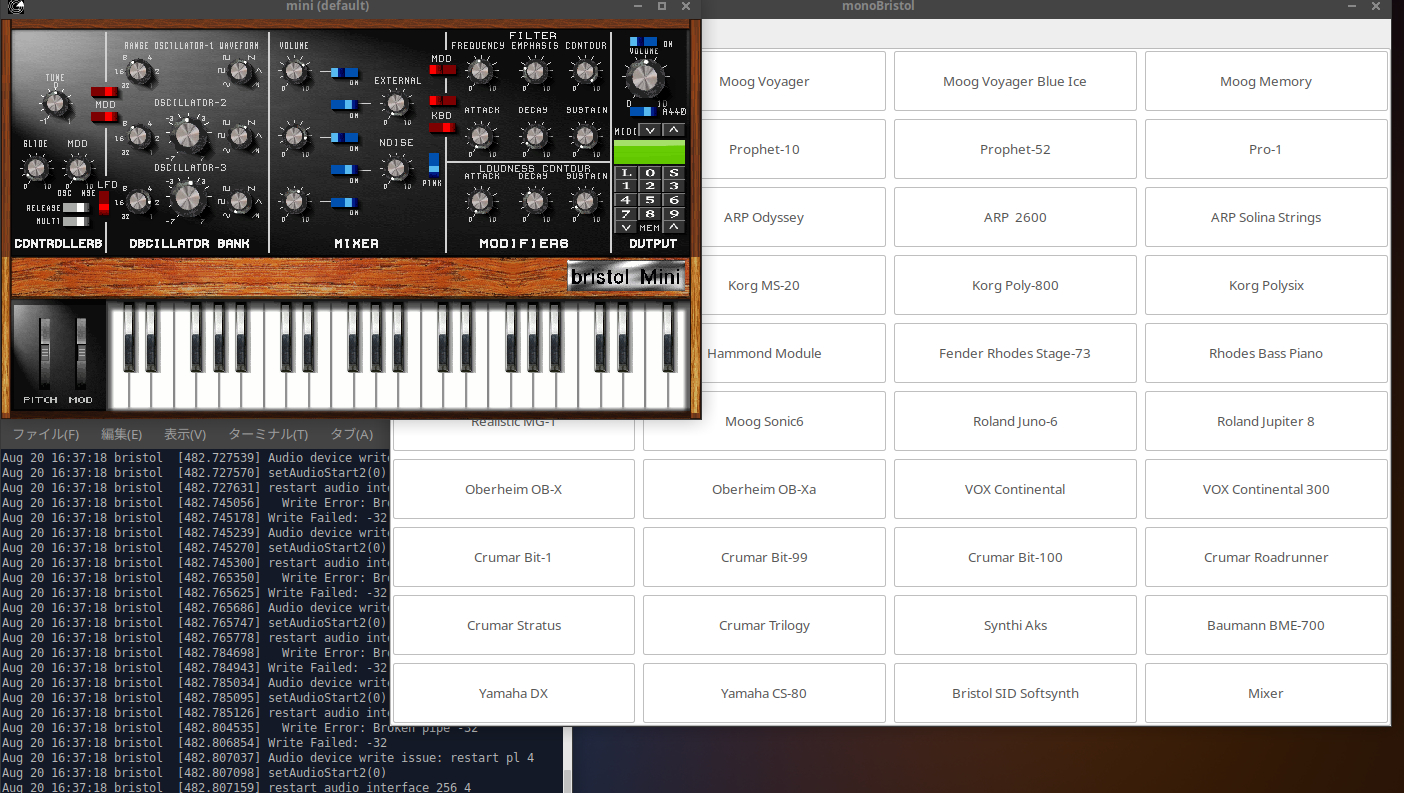
Task: Toggle the red LFO switch
Action: pos(104,203)
